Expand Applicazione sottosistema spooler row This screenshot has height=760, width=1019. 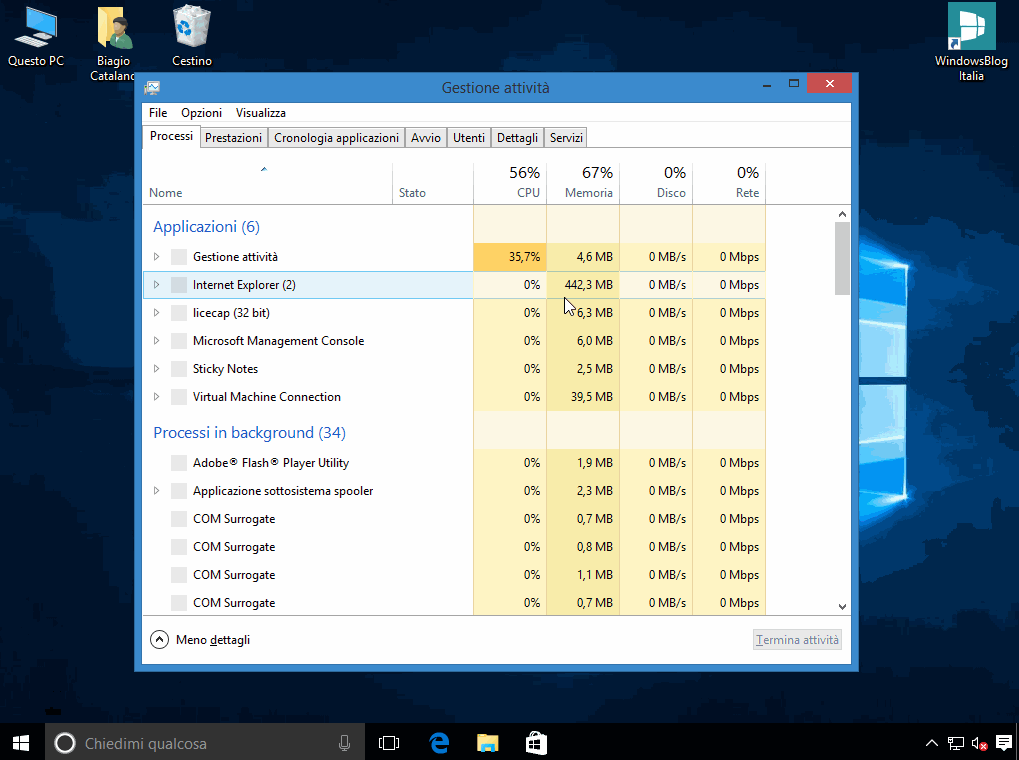click(157, 491)
